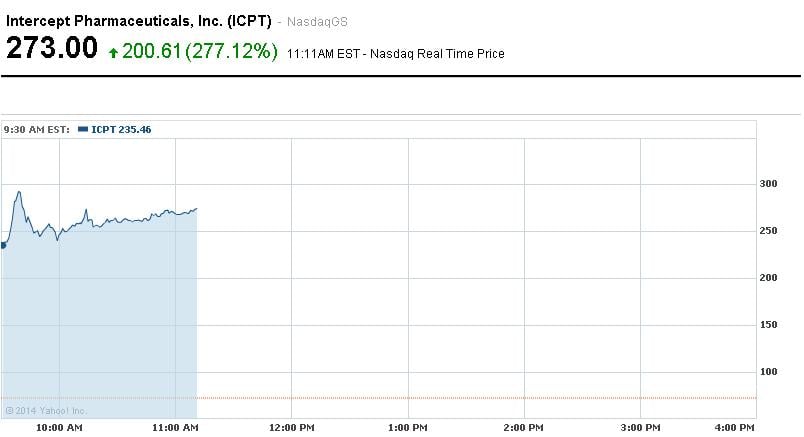
Task: Click the NasdaqGS exchange label
Action: [318, 21]
